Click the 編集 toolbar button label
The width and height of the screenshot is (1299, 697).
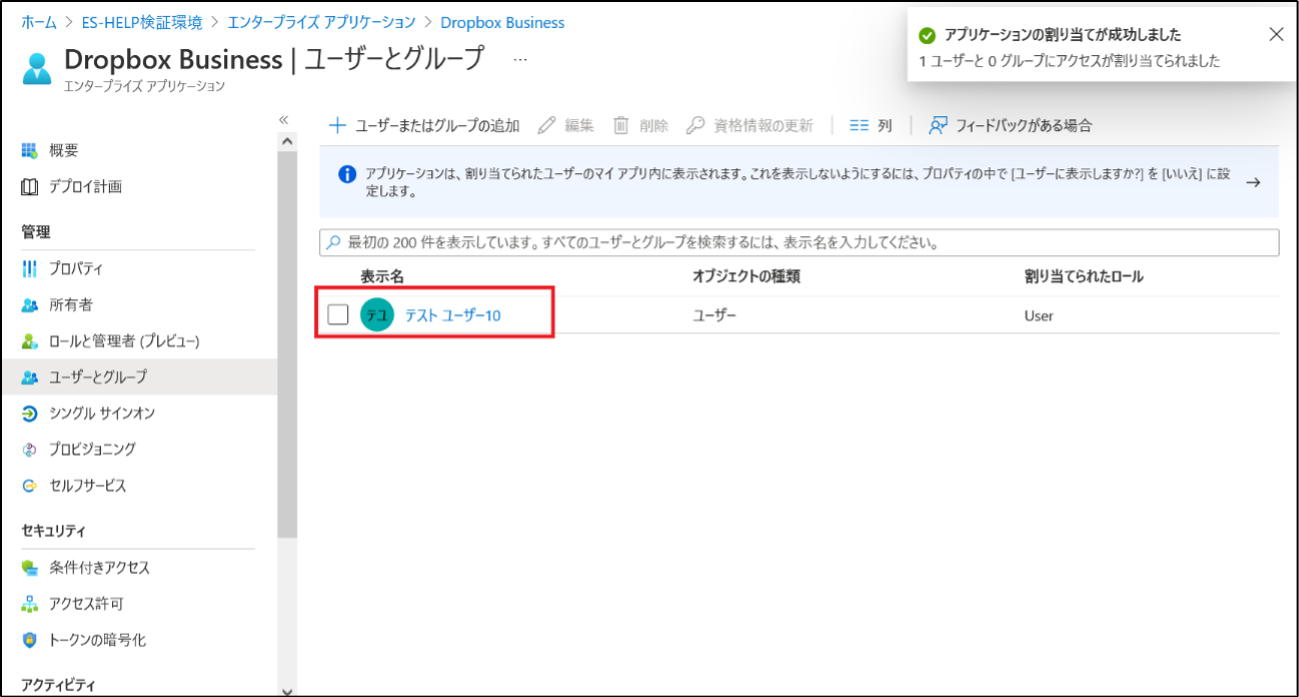point(579,125)
